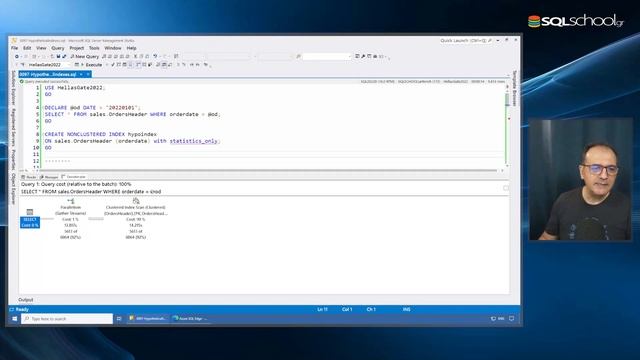Click the Windows Start button

tap(14, 318)
